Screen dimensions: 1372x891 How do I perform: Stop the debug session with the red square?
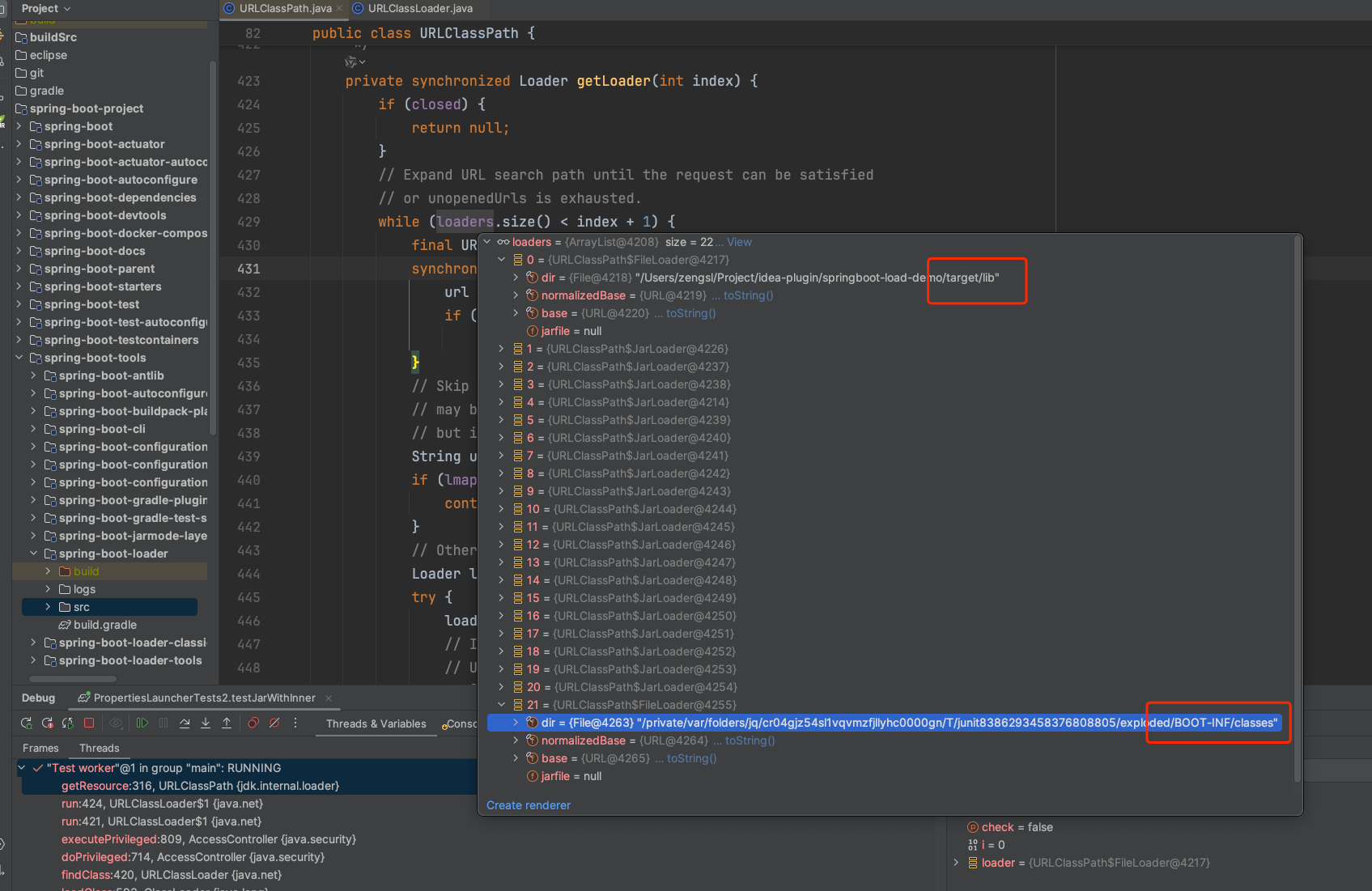[x=89, y=723]
